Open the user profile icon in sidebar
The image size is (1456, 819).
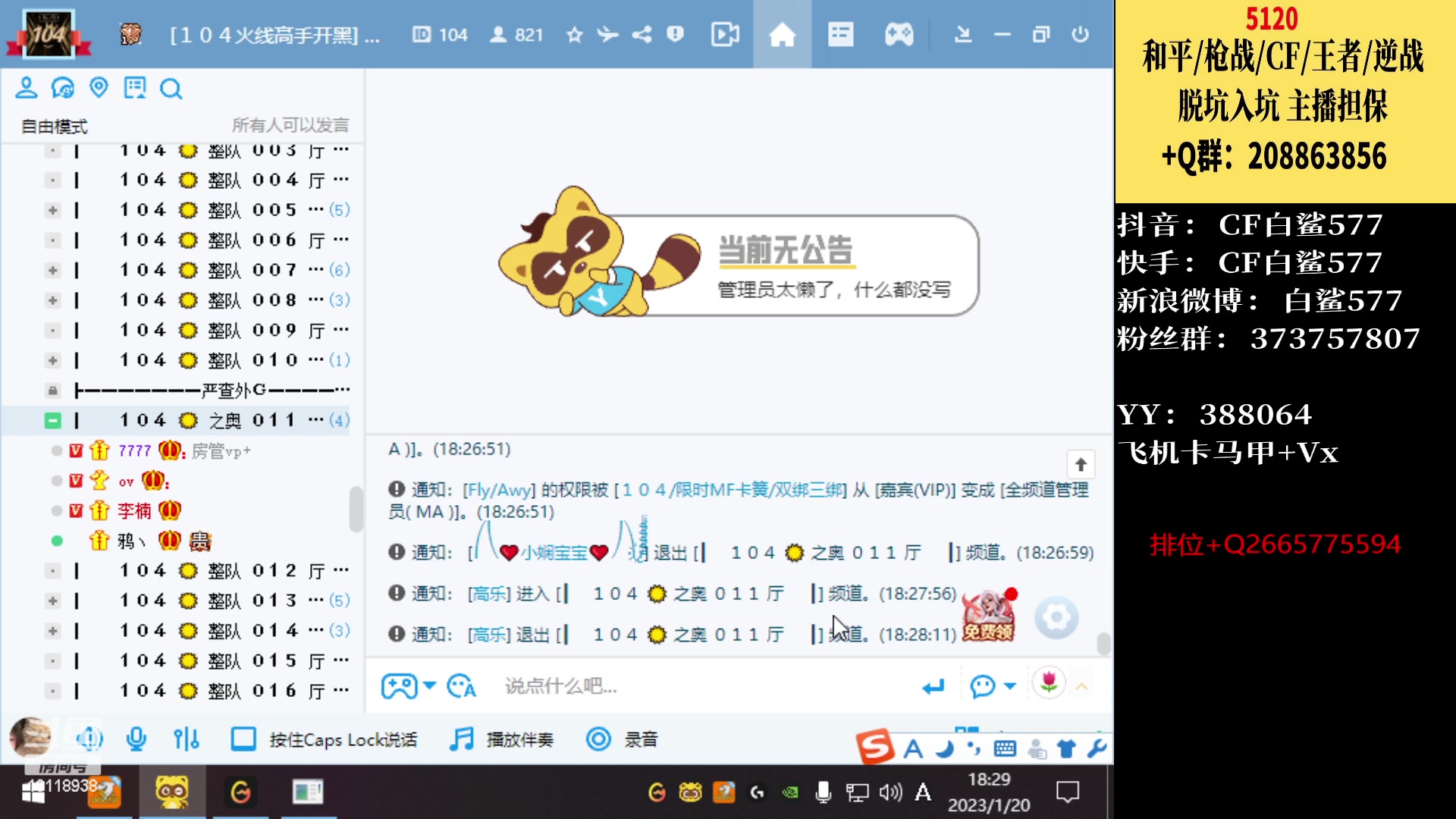click(27, 88)
